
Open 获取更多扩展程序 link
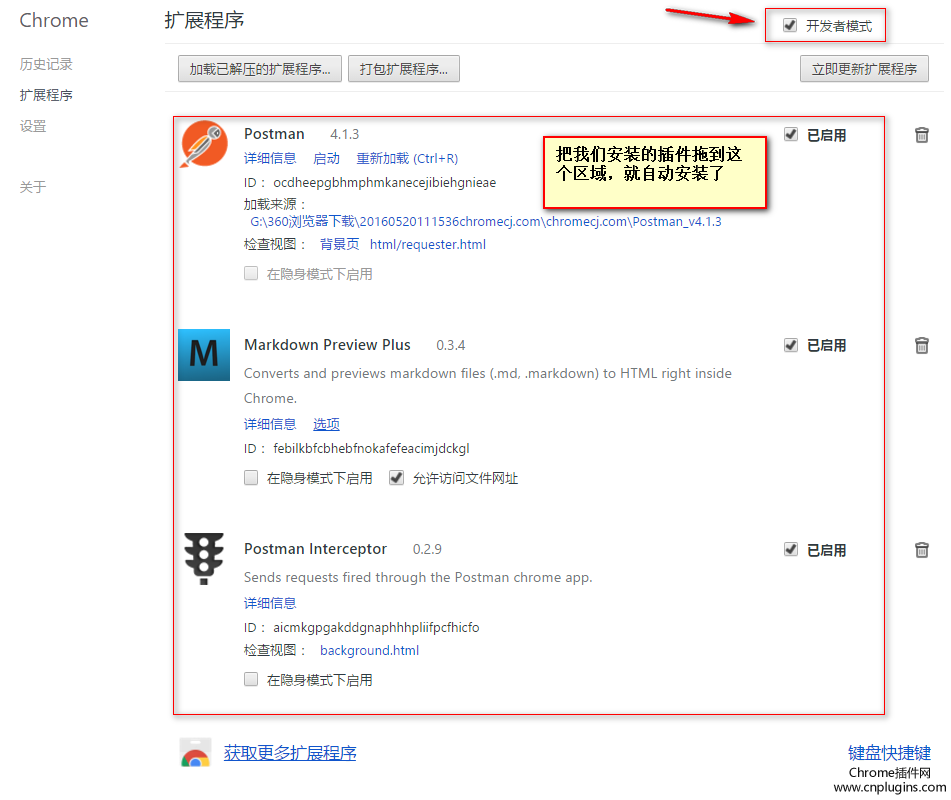(x=290, y=753)
